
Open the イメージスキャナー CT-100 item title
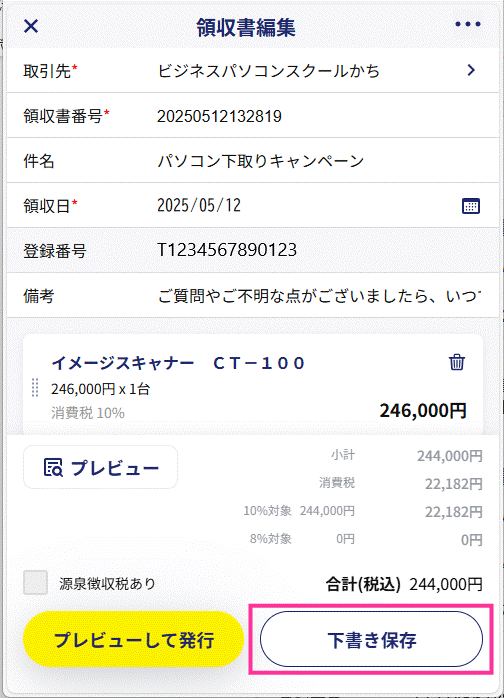tap(178, 363)
